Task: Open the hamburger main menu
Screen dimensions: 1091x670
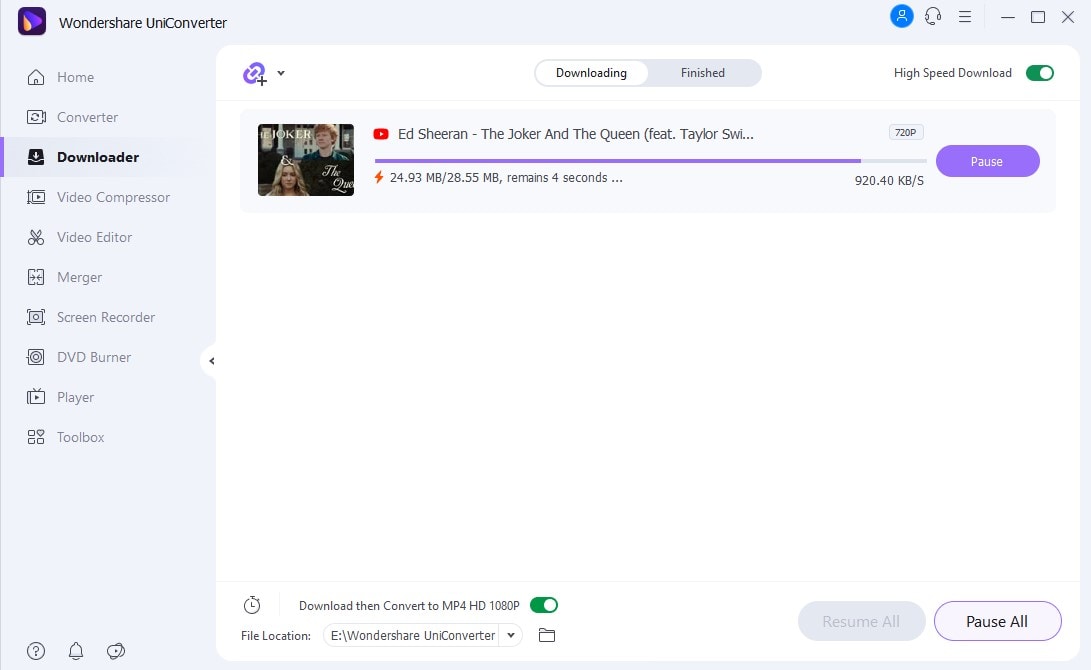Action: tap(964, 17)
